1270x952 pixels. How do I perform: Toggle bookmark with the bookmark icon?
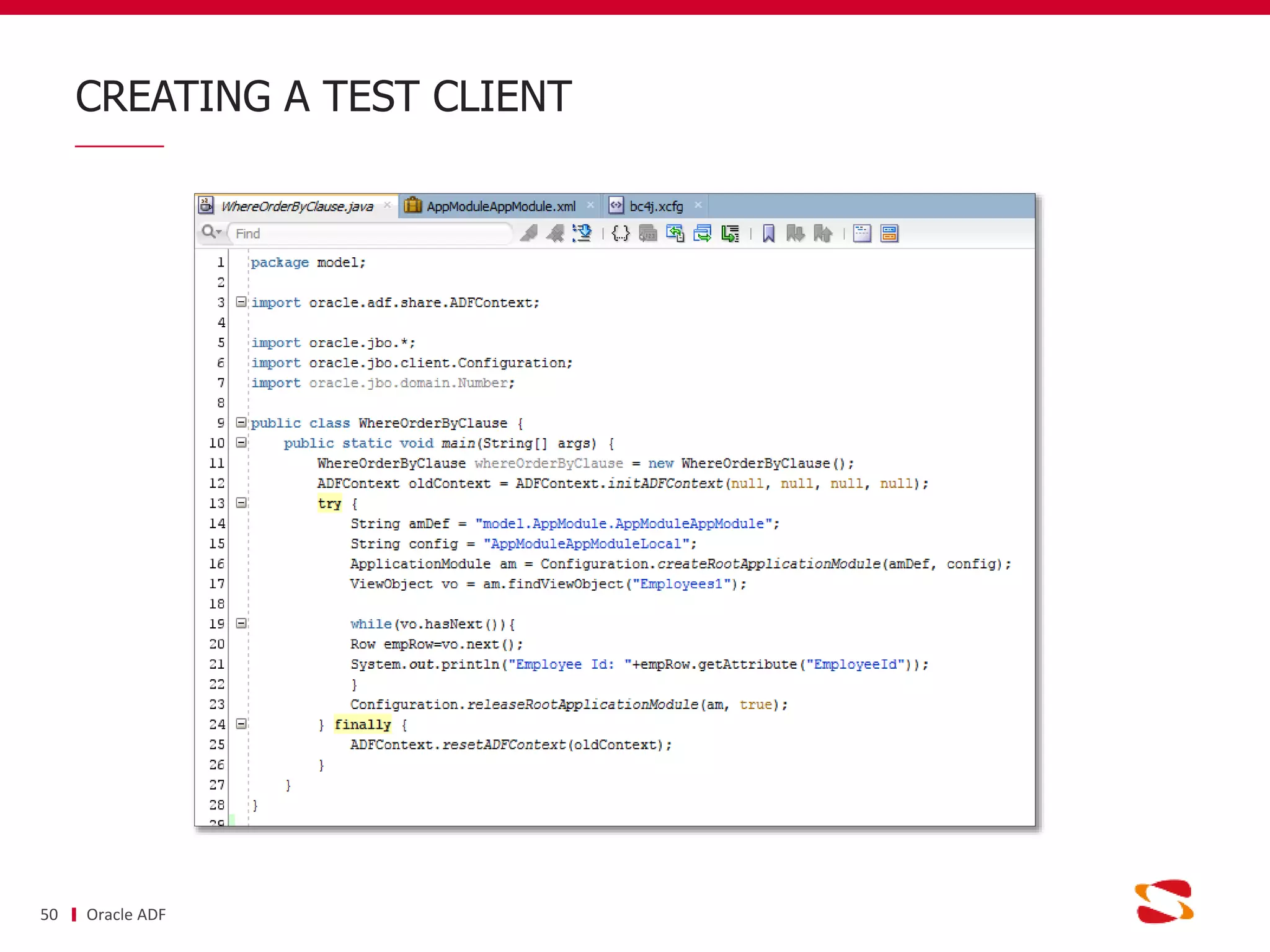coord(768,234)
